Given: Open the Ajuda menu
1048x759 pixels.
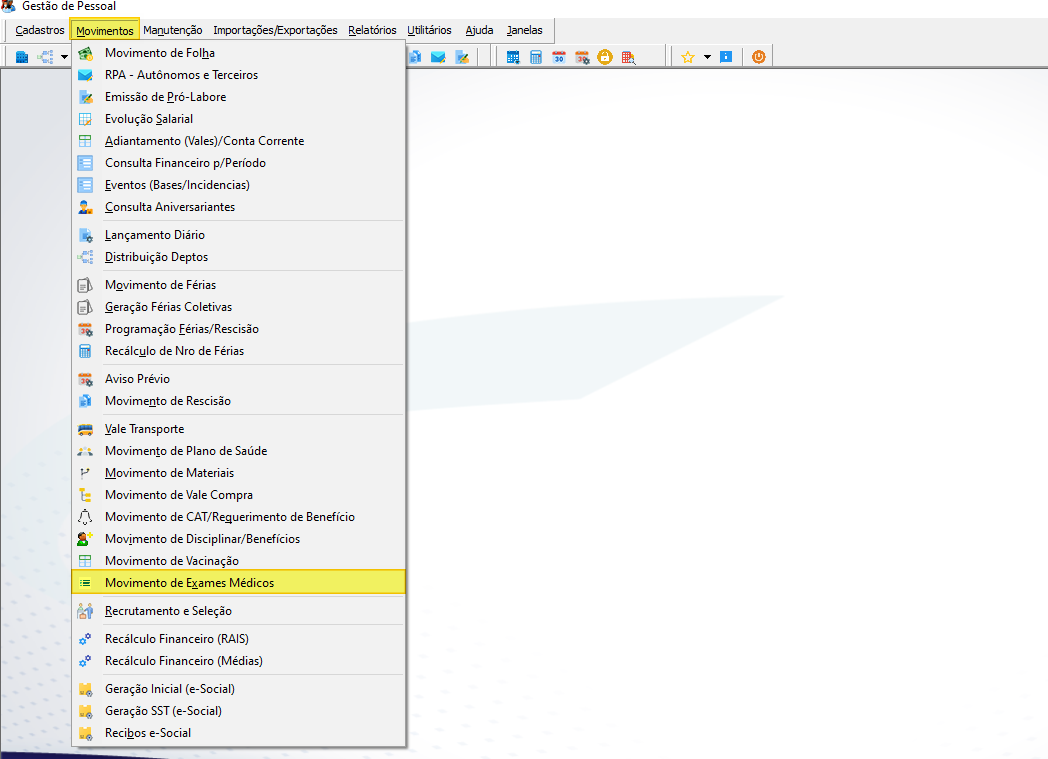Looking at the screenshot, I should click(x=479, y=30).
